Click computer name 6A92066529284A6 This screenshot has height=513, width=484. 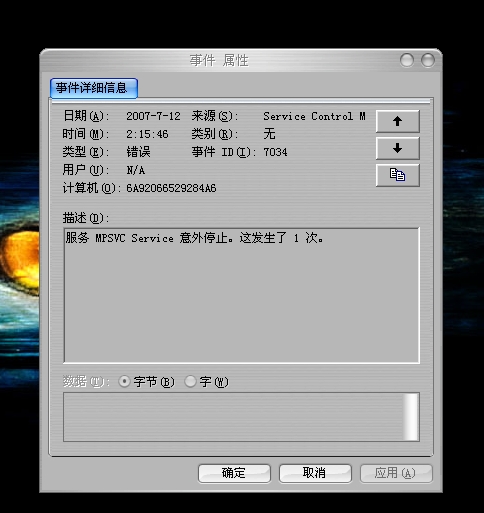pyautogui.click(x=171, y=188)
